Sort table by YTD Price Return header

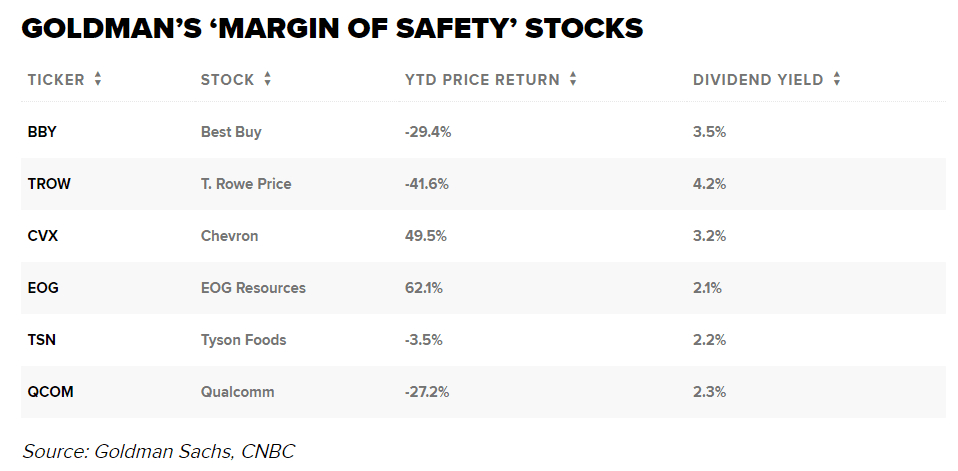[482, 80]
